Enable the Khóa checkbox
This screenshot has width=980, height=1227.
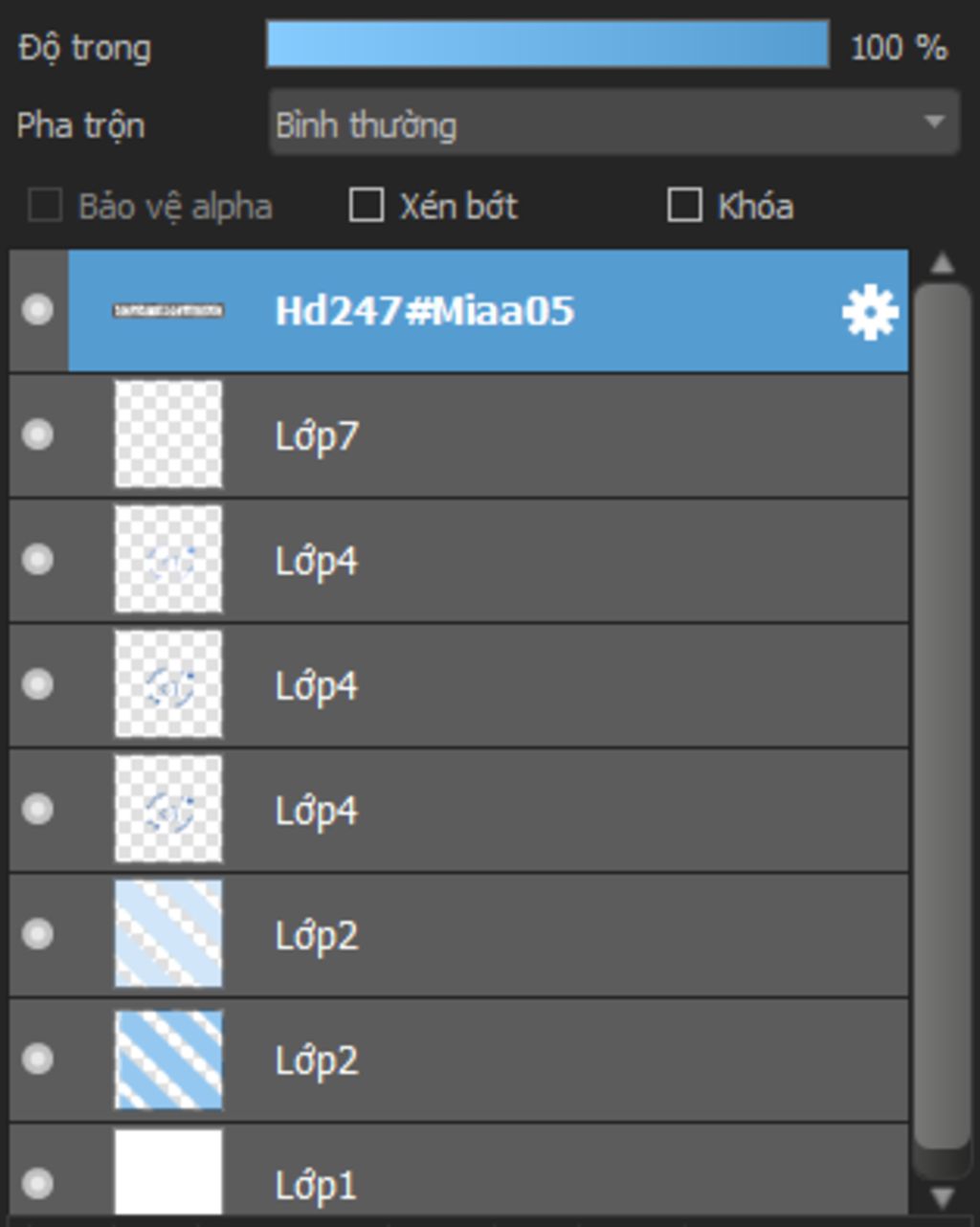(x=684, y=205)
